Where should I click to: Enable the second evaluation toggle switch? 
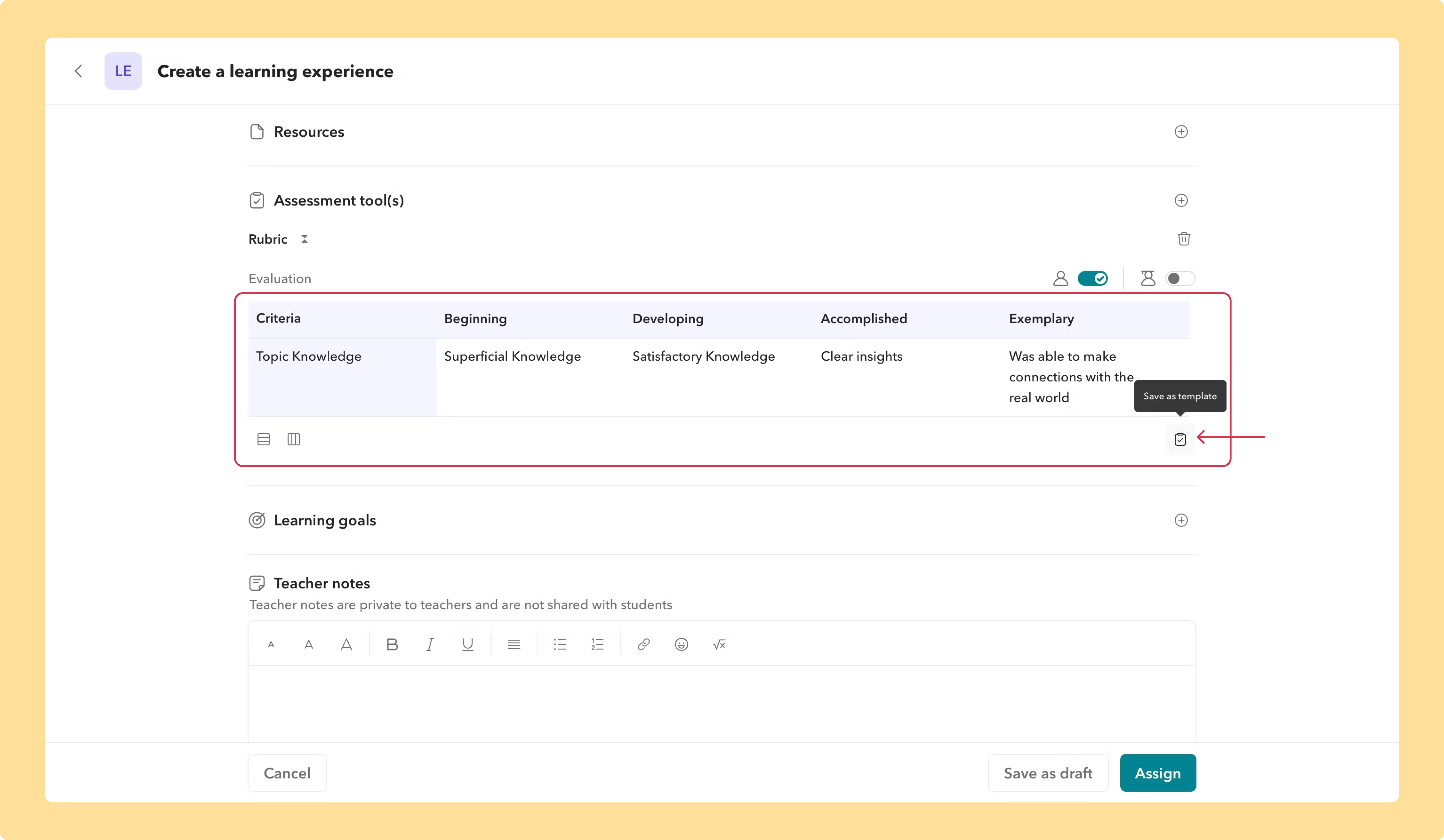point(1180,278)
